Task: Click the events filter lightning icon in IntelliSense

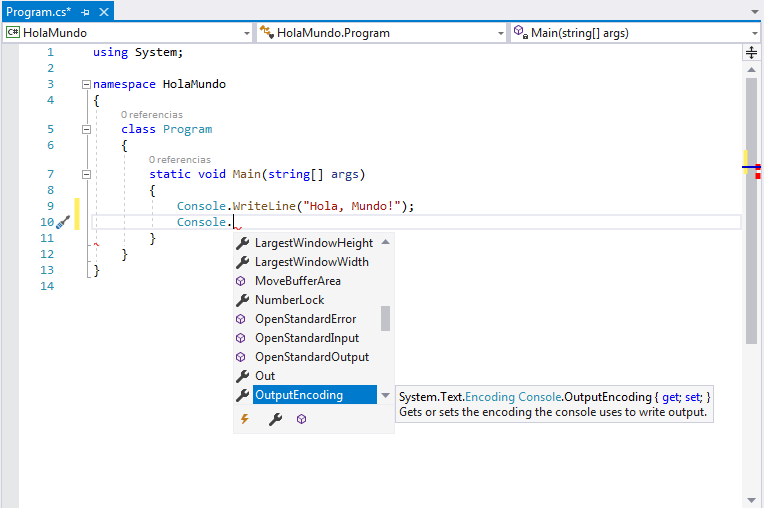Action: (243, 420)
